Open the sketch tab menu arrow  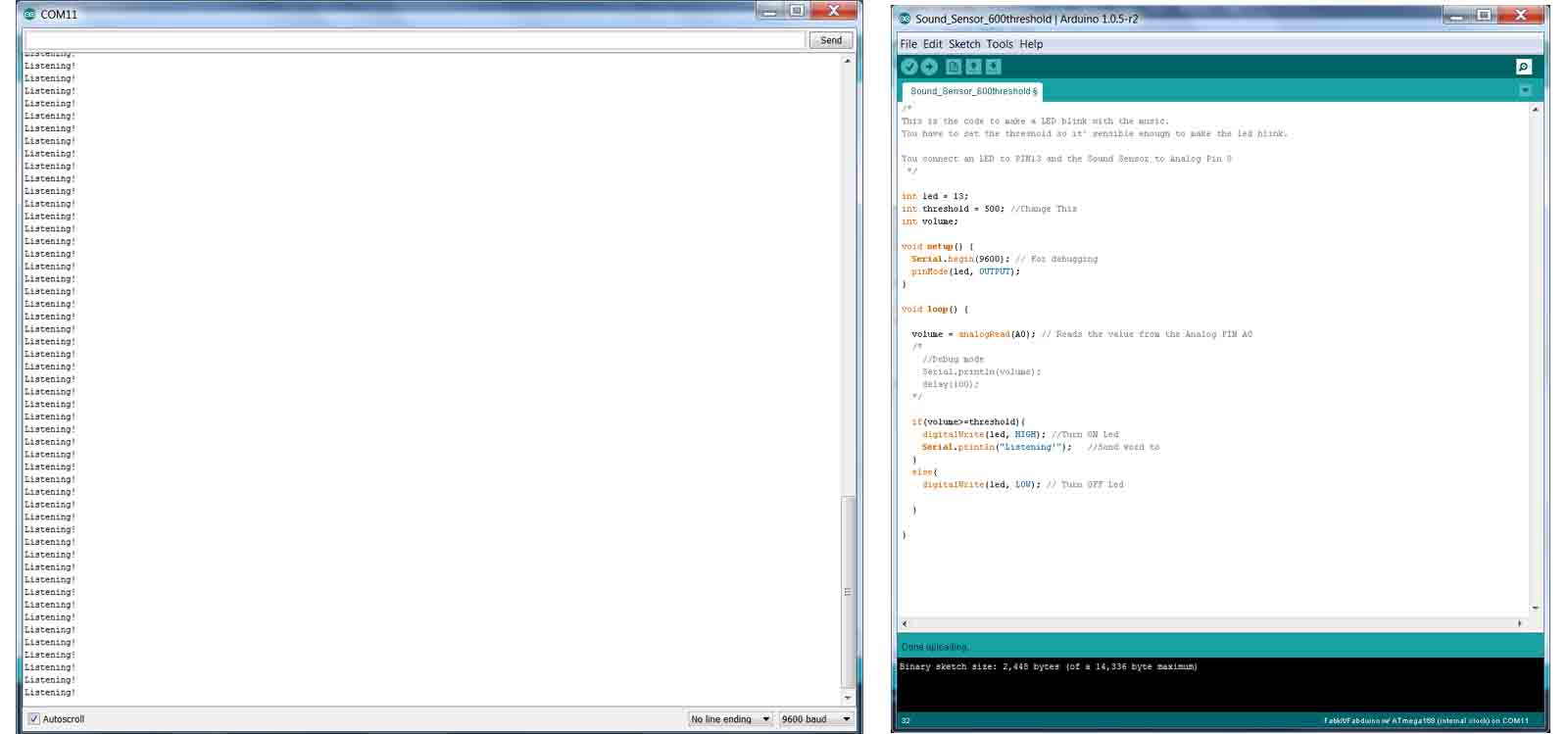pyautogui.click(x=1525, y=90)
